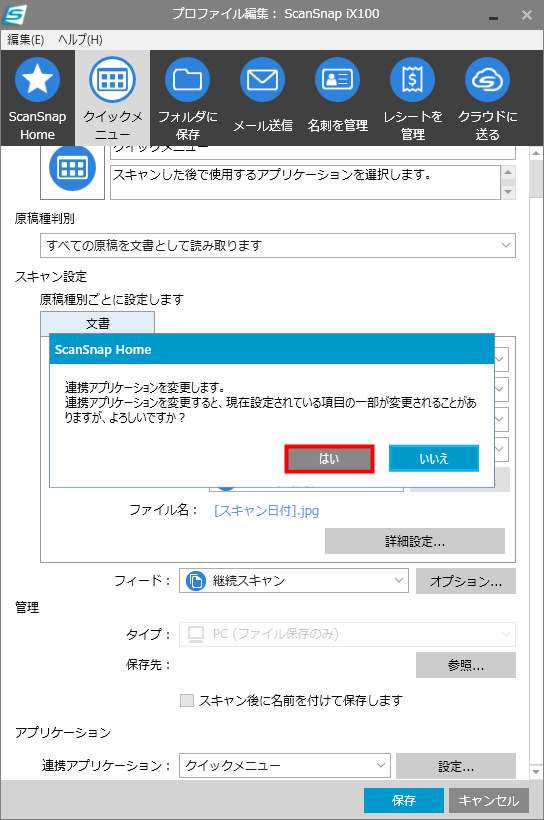Open the タイプ PC (ファイル保存のみ) dropdown
The width and height of the screenshot is (544, 820).
pos(347,634)
